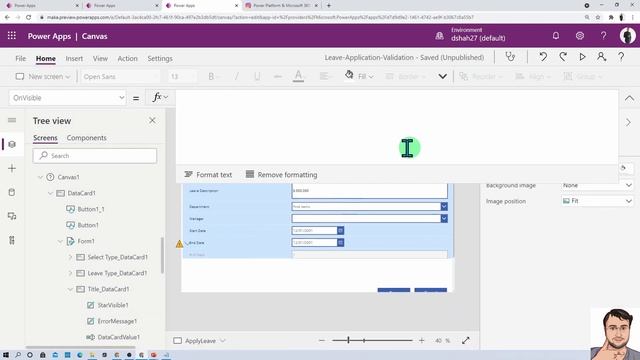
Task: Open the fx formula function dropdown
Action: tap(160, 97)
